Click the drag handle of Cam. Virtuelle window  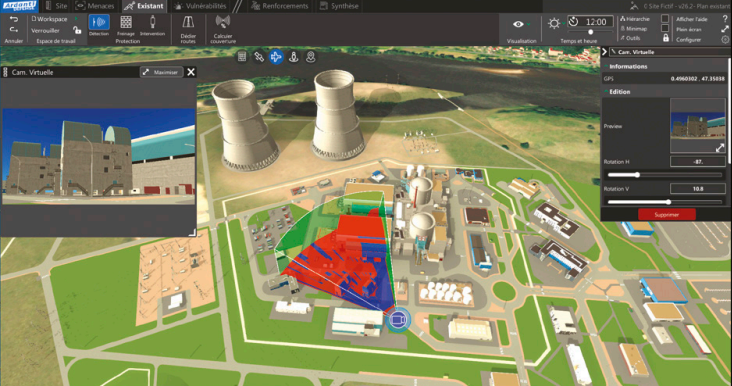pyautogui.click(x=6, y=72)
